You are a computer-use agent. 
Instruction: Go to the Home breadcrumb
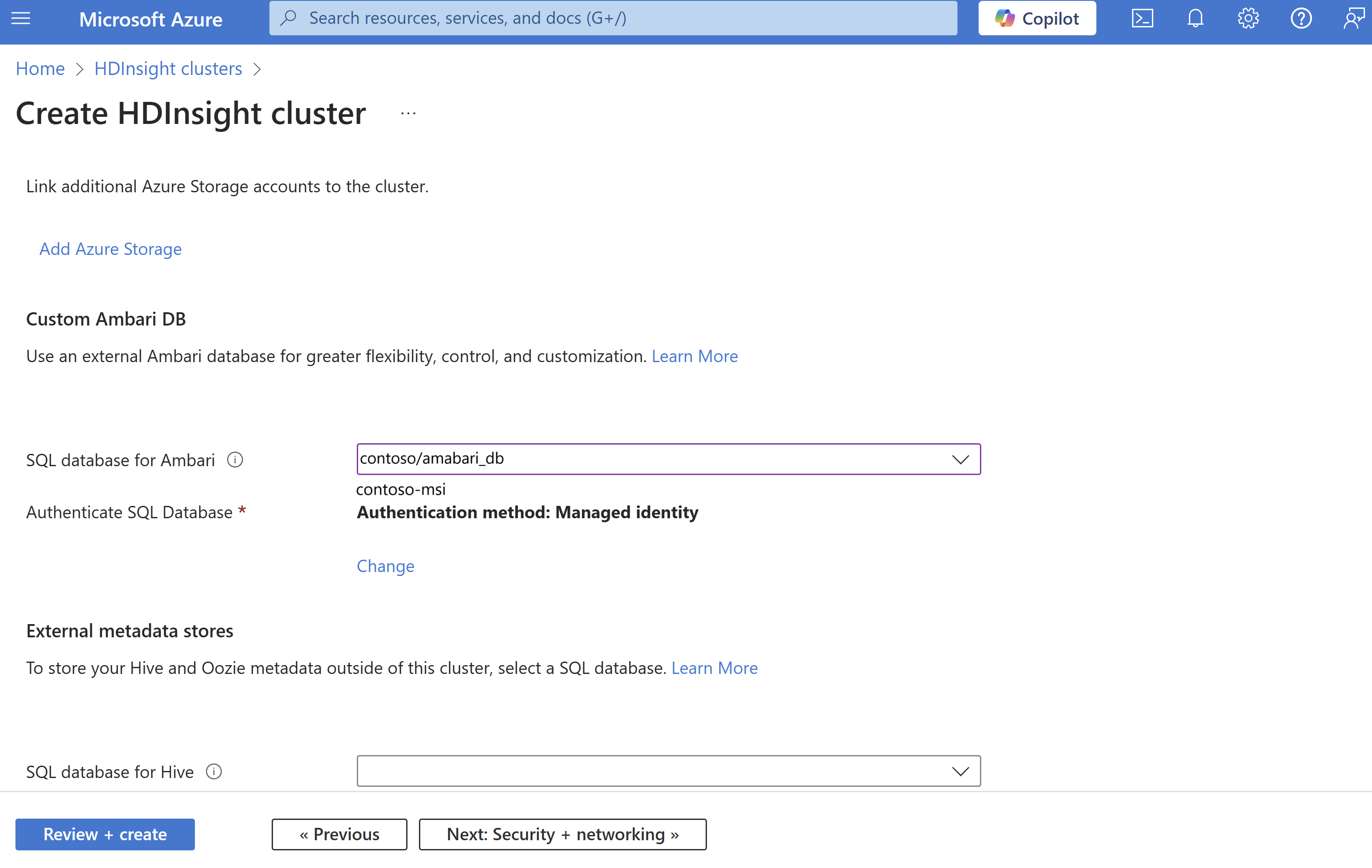coord(40,68)
